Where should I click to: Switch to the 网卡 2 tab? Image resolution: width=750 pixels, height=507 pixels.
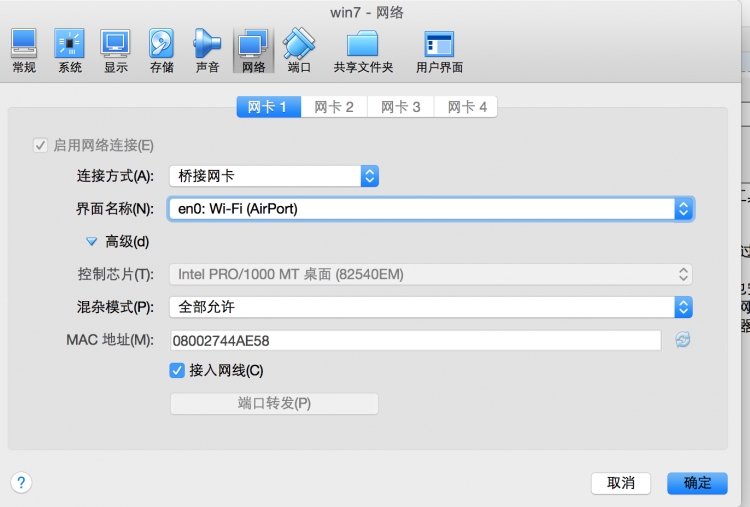[334, 107]
